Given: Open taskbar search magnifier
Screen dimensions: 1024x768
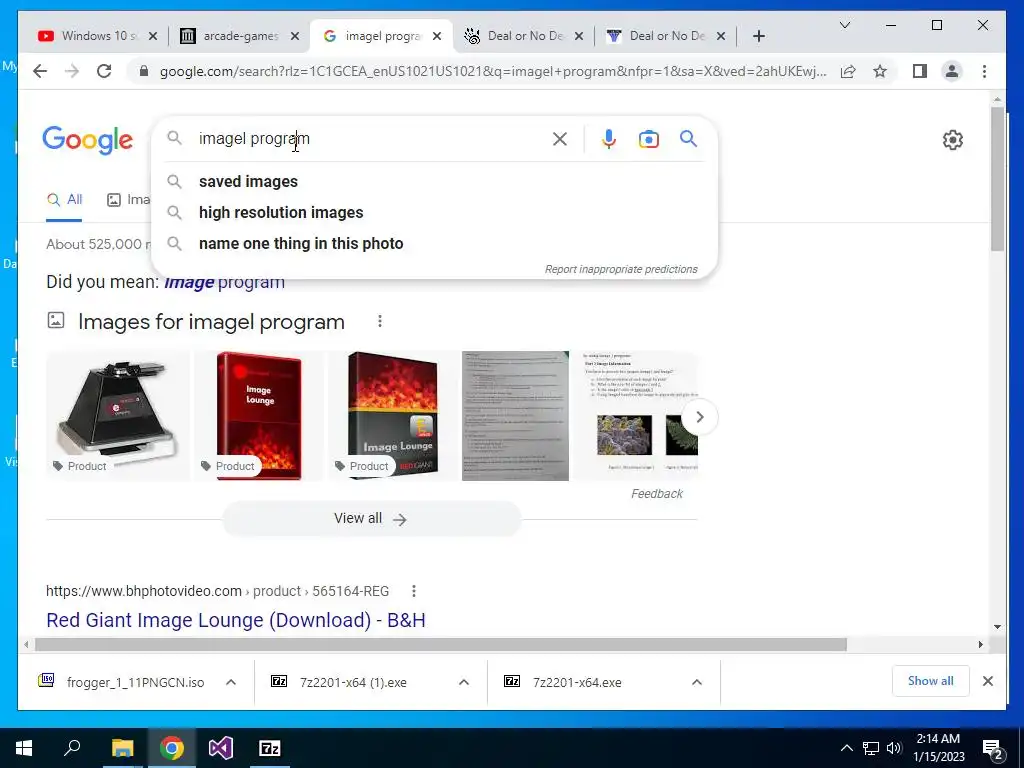Looking at the screenshot, I should tap(72, 748).
